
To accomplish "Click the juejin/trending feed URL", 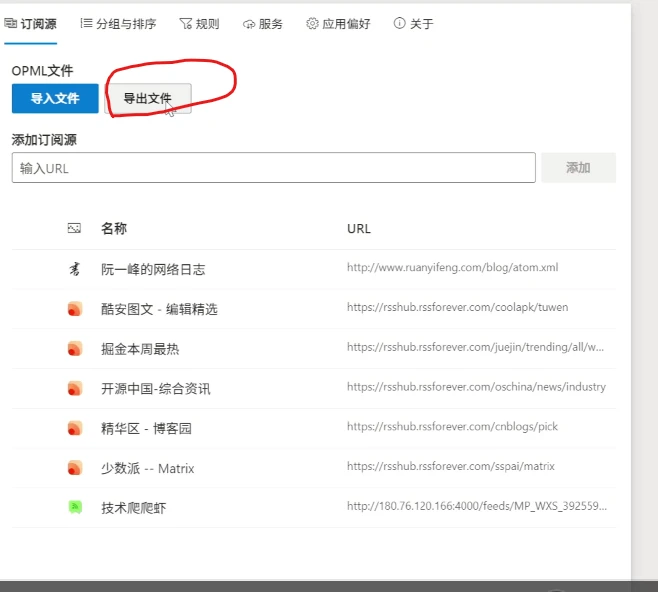I will [475, 347].
